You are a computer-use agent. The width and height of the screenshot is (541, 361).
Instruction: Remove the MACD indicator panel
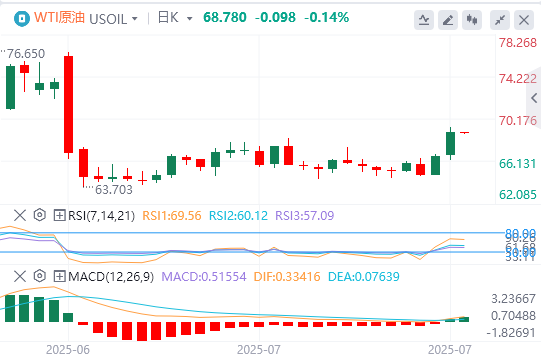[x=20, y=276]
